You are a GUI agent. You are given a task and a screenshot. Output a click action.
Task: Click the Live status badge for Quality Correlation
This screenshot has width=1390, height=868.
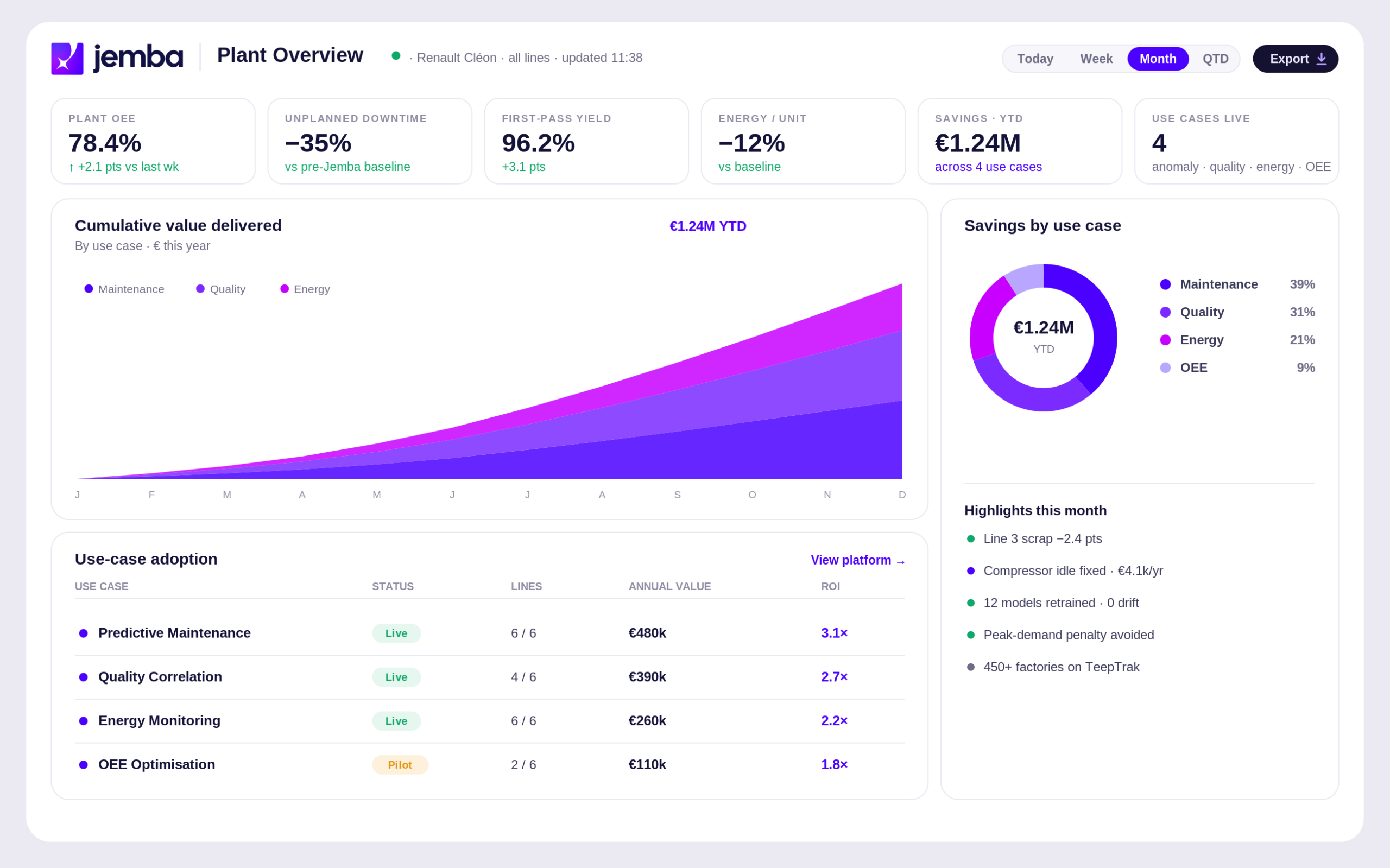pos(396,677)
